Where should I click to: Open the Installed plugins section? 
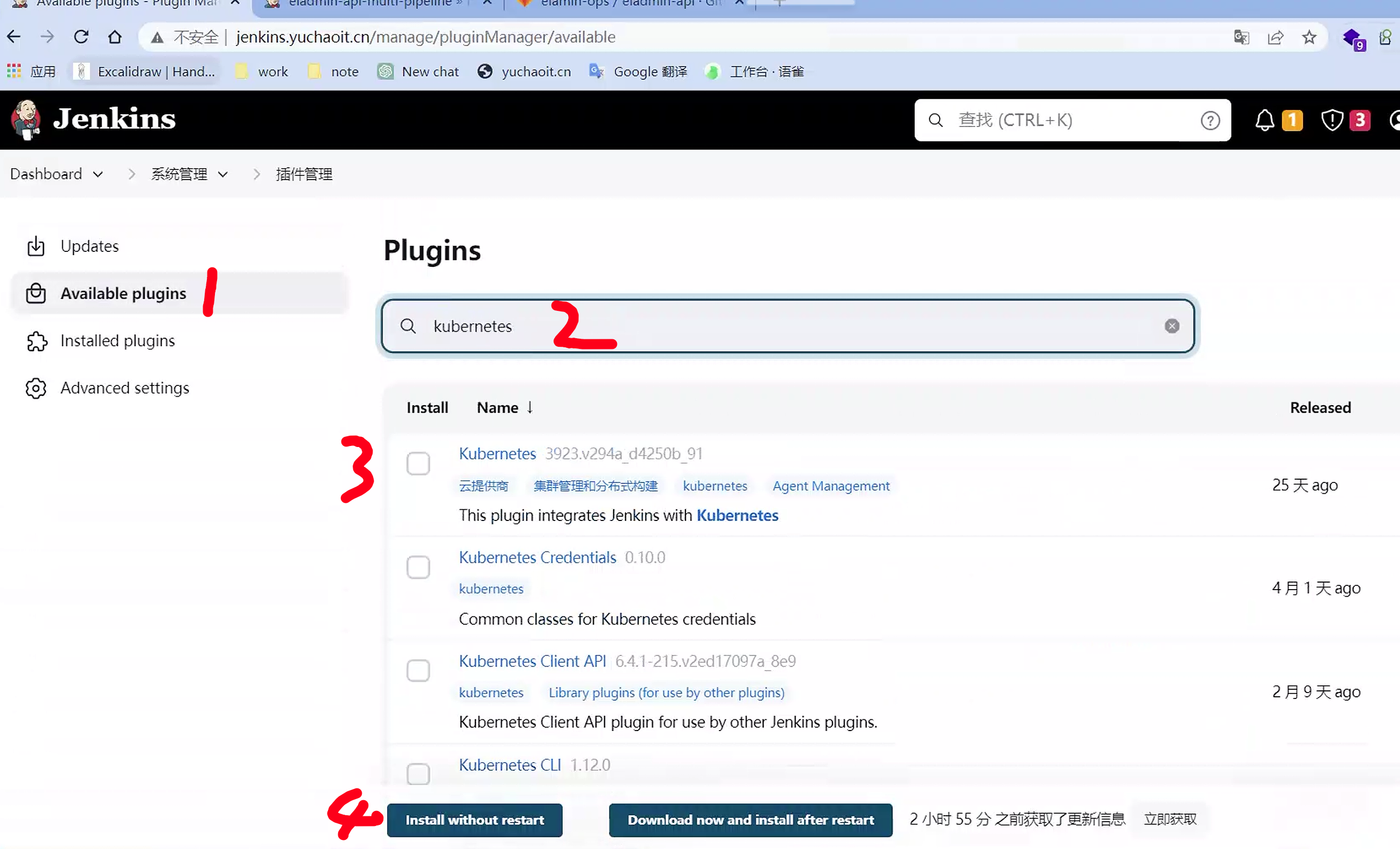pos(117,341)
